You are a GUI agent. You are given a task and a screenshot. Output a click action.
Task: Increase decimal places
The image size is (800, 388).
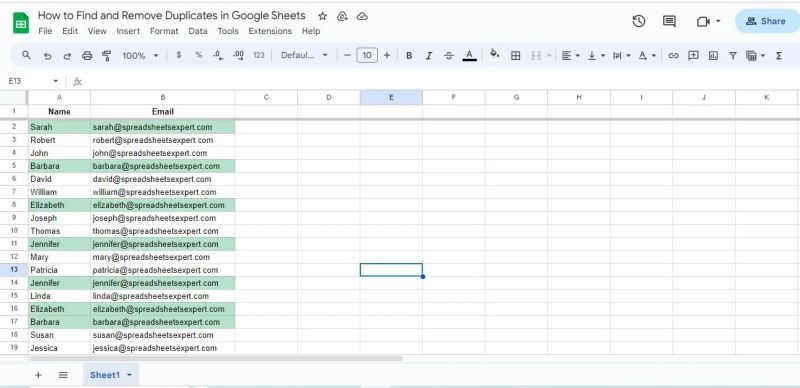pos(238,56)
